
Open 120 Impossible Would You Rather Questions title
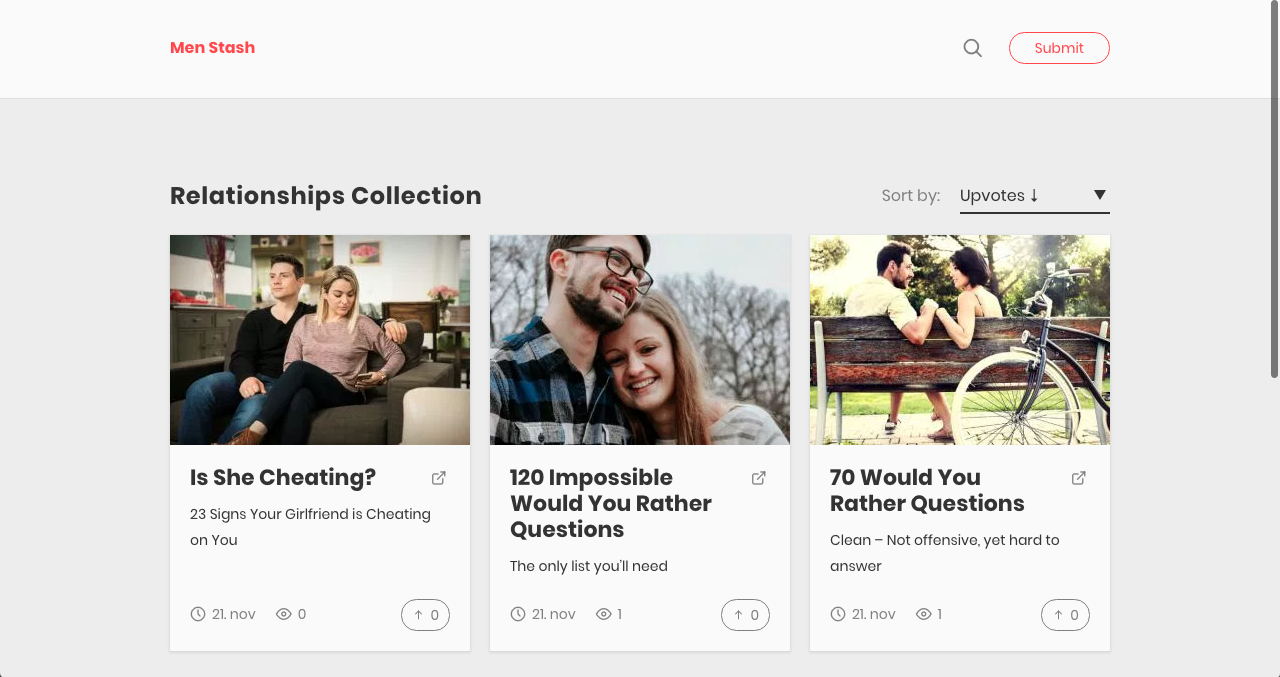click(x=611, y=504)
